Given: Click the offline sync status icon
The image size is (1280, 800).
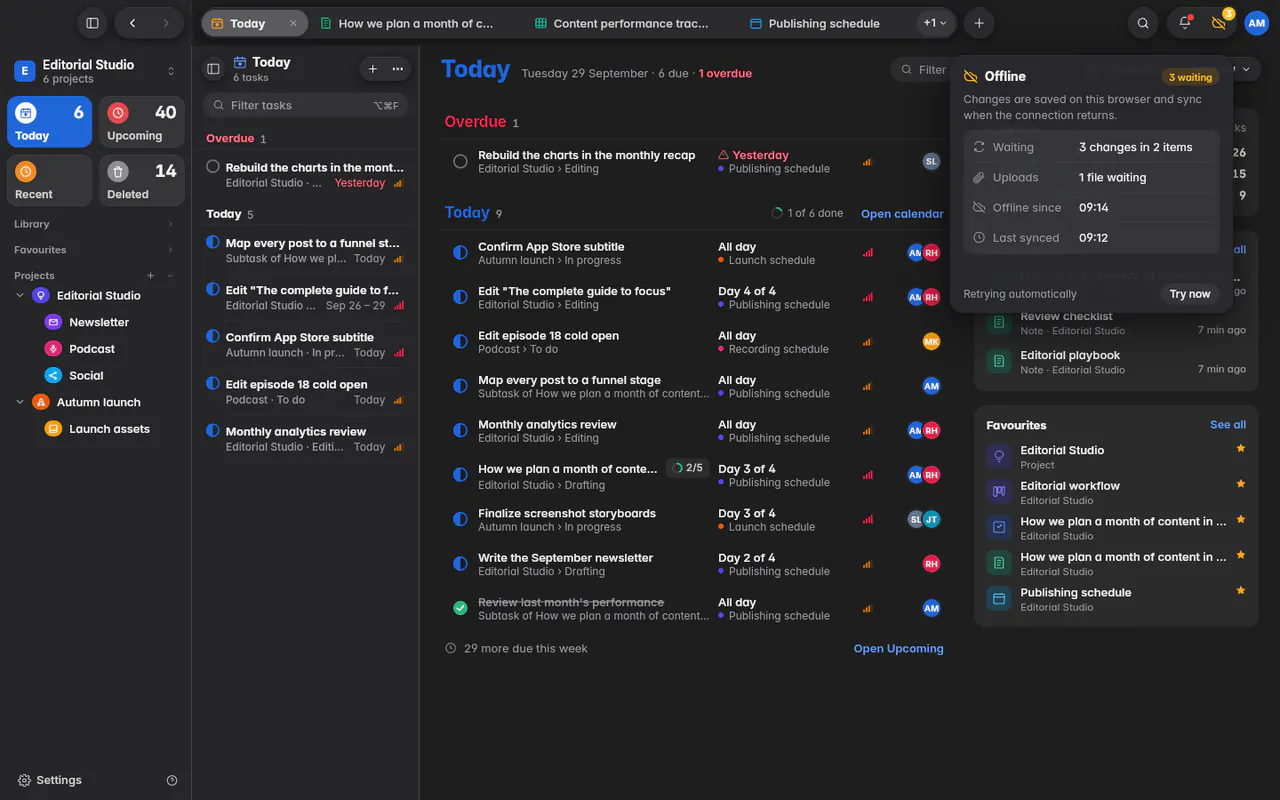Looking at the screenshot, I should [1219, 23].
